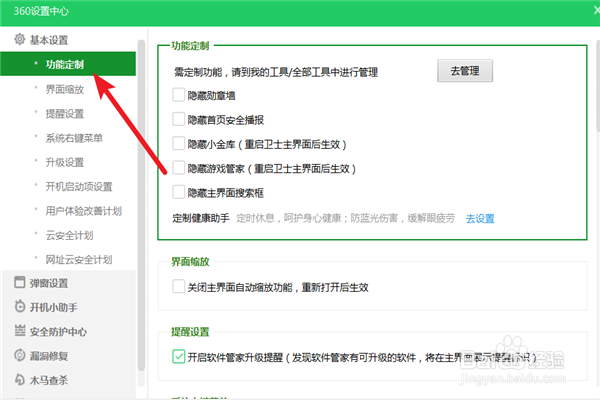Click the 需定制功能 instruction text

[276, 72]
